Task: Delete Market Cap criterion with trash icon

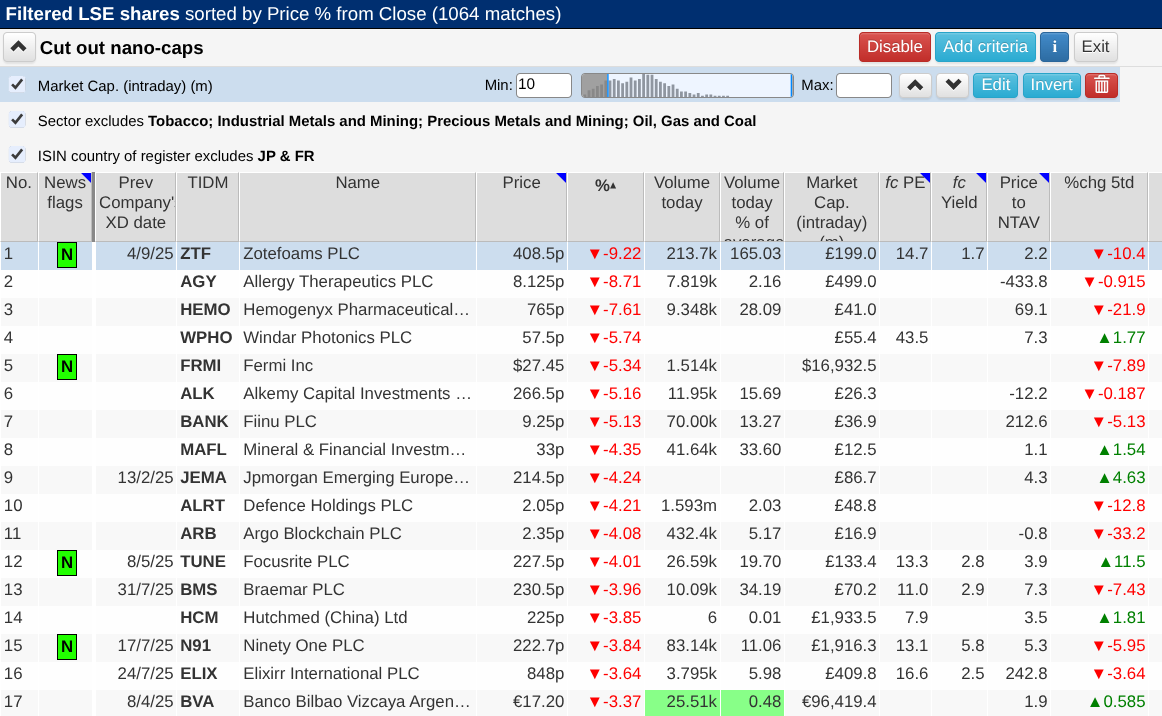Action: click(1101, 85)
